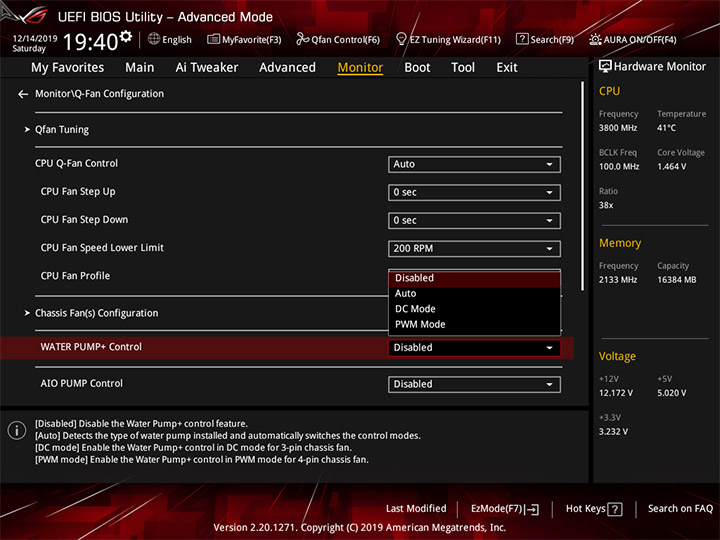Open AIO PUMP Control dropdown
The image size is (720, 540).
(x=474, y=384)
